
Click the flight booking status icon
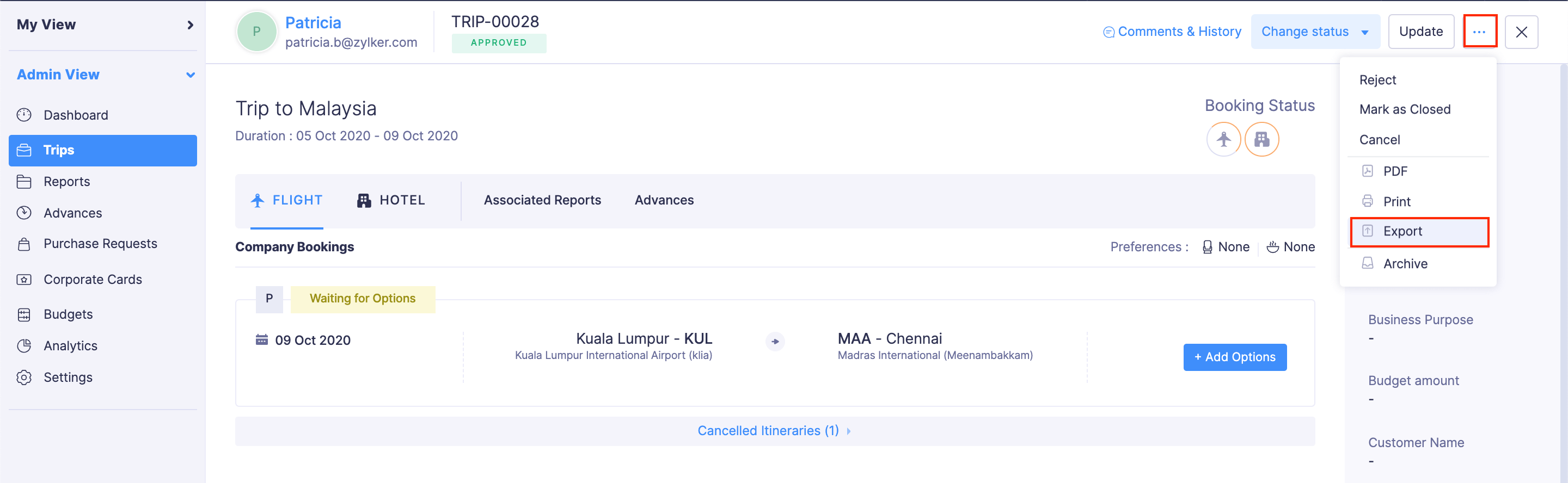(1223, 139)
